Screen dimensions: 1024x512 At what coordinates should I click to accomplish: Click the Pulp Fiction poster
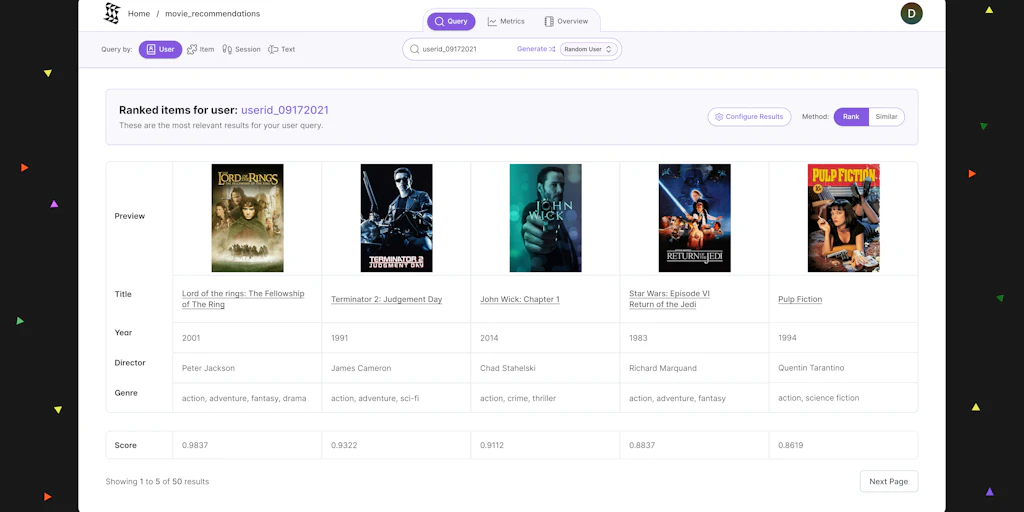[844, 218]
